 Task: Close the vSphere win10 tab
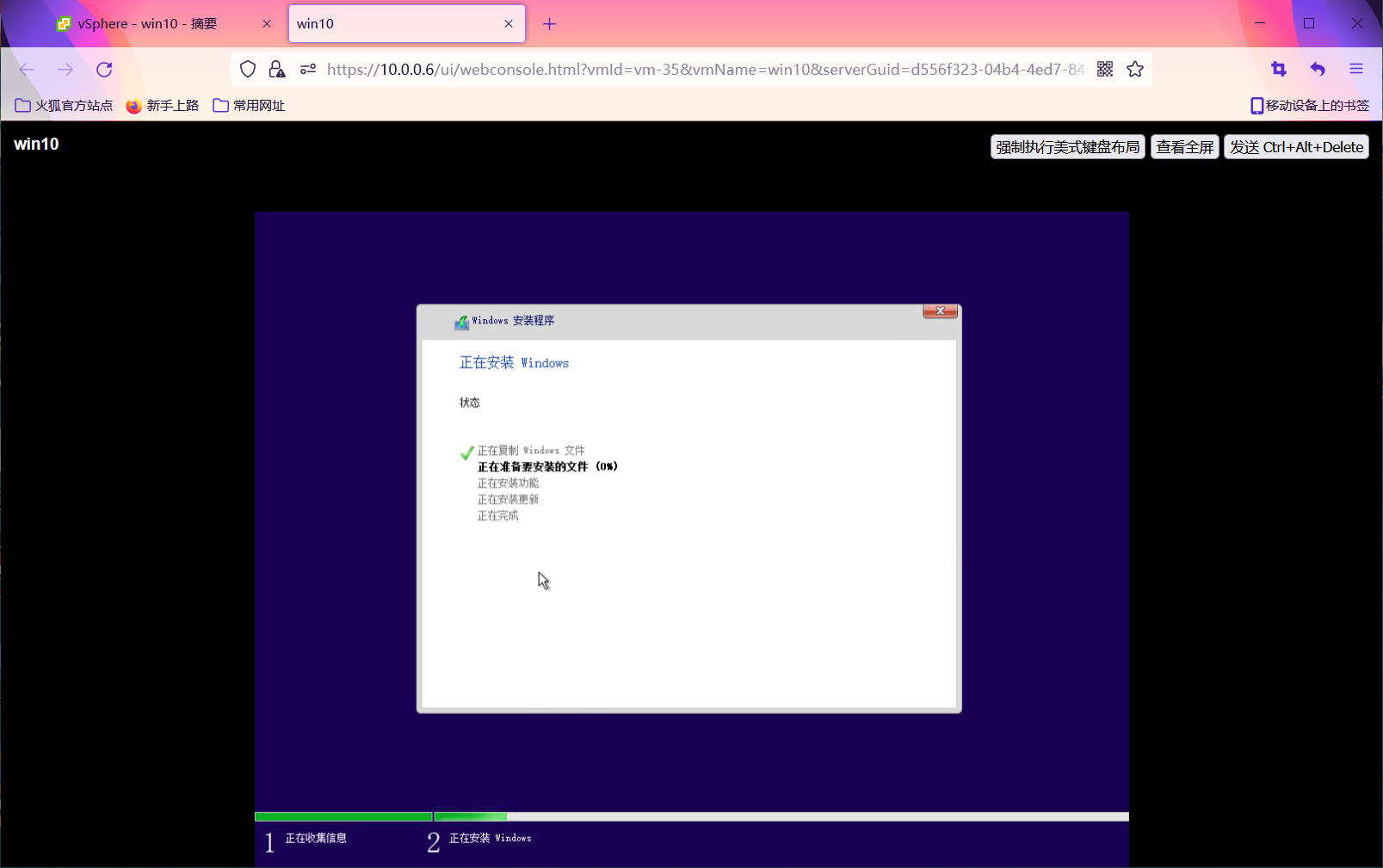pyautogui.click(x=267, y=24)
